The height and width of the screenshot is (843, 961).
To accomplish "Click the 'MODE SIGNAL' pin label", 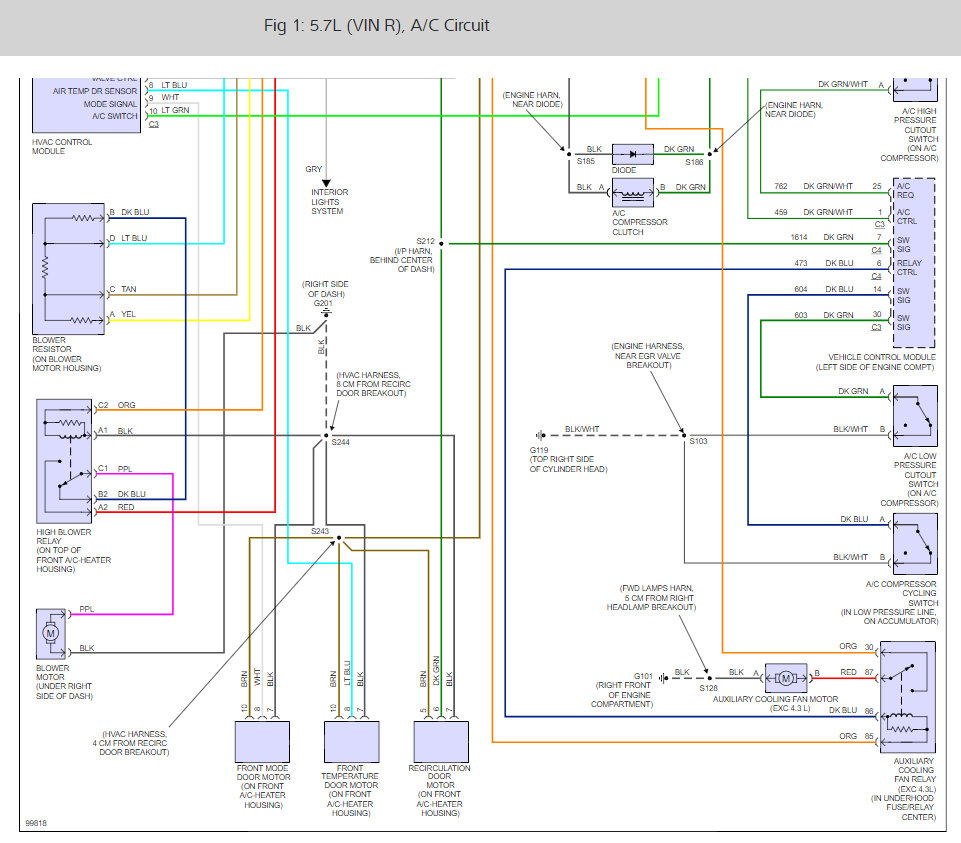I will [x=110, y=104].
